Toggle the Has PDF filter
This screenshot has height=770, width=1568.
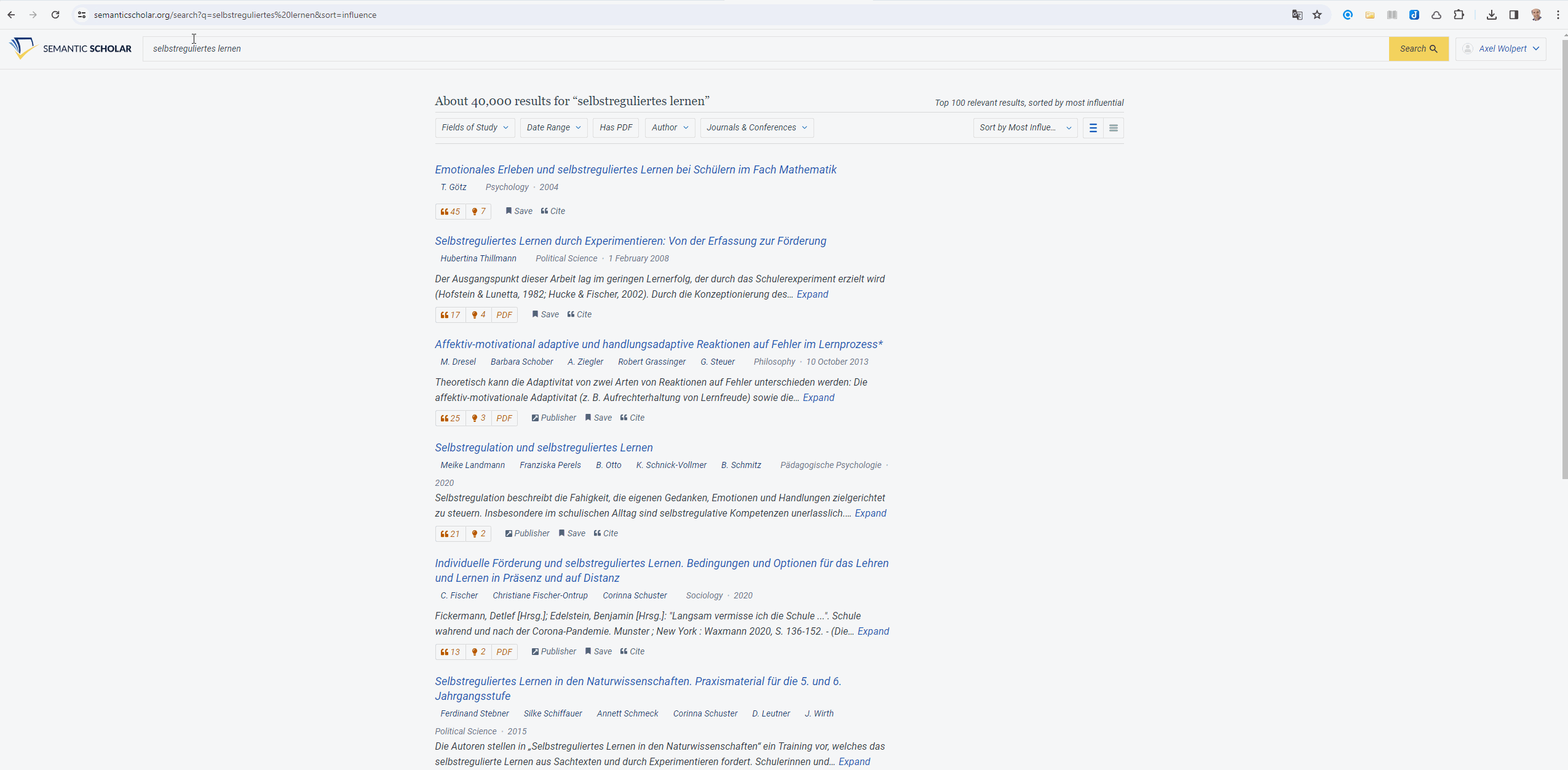616,127
